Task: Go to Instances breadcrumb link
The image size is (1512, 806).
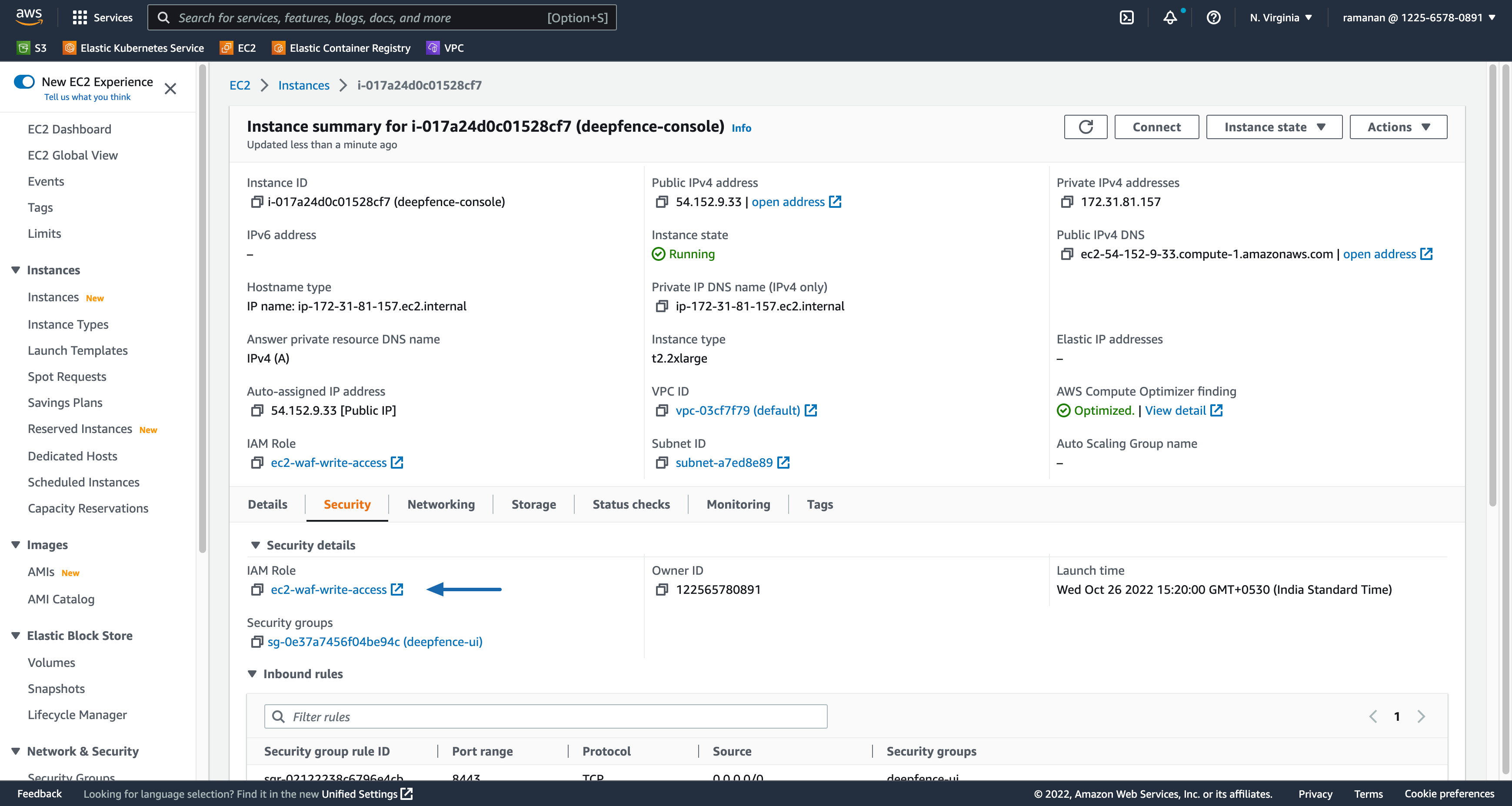Action: (303, 85)
